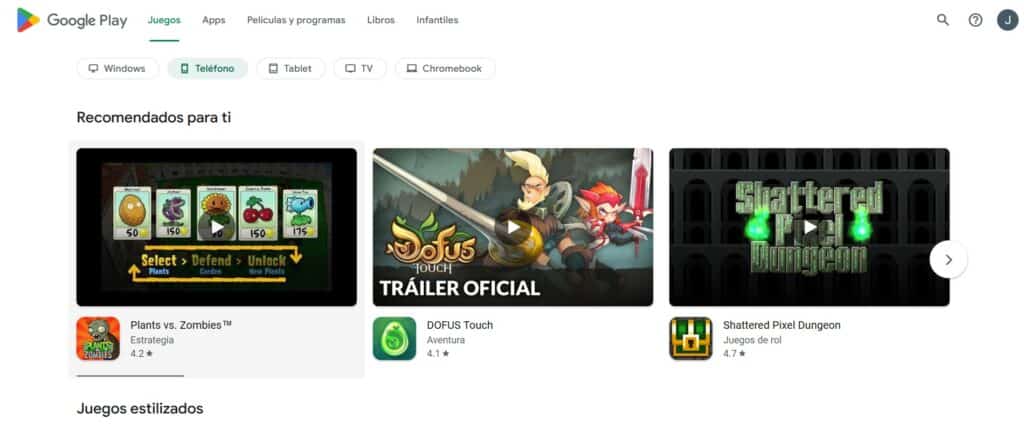Open Películas y programas tab
This screenshot has width=1024, height=435.
click(296, 20)
